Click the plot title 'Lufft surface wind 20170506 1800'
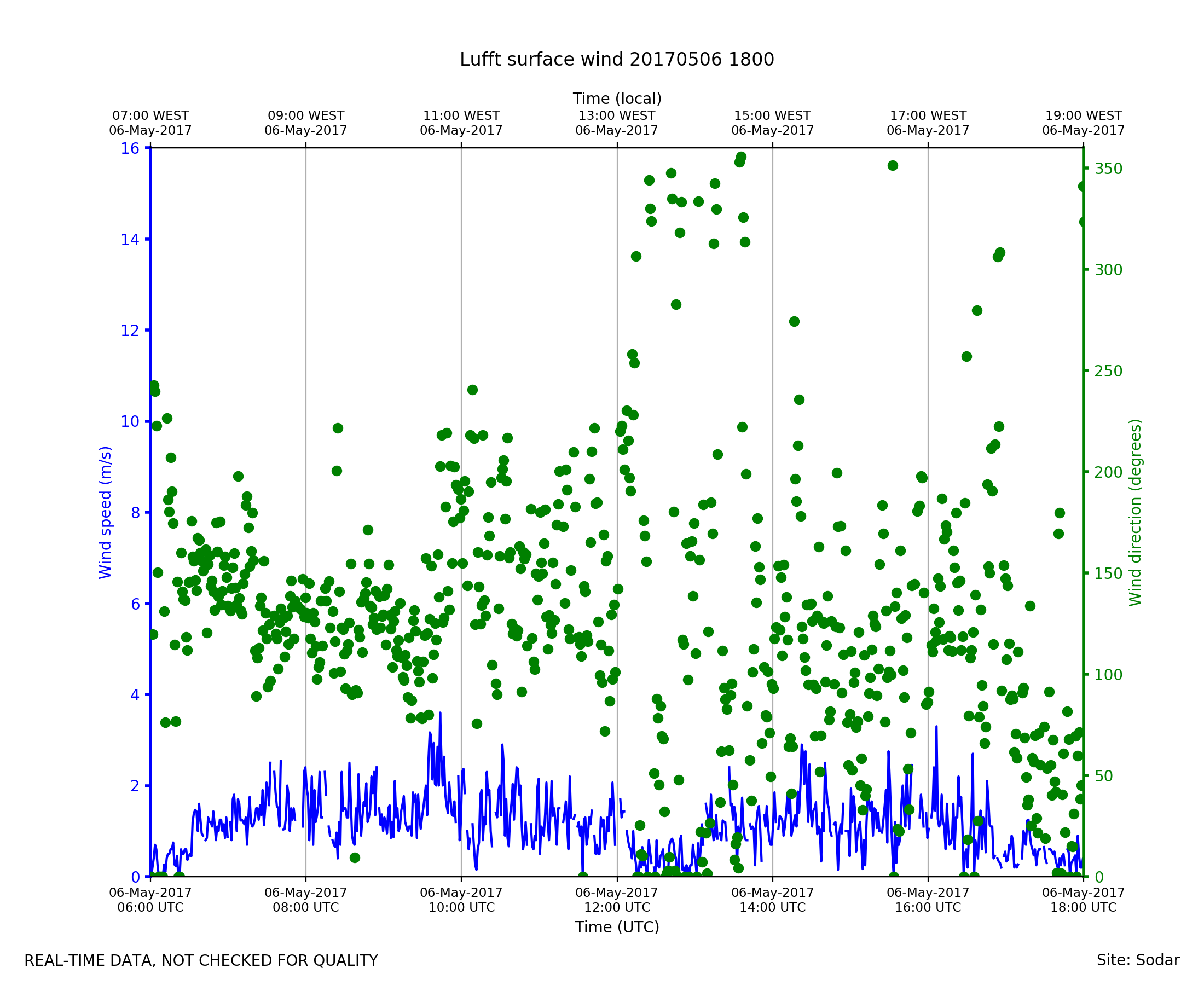1204x985 pixels. (617, 60)
